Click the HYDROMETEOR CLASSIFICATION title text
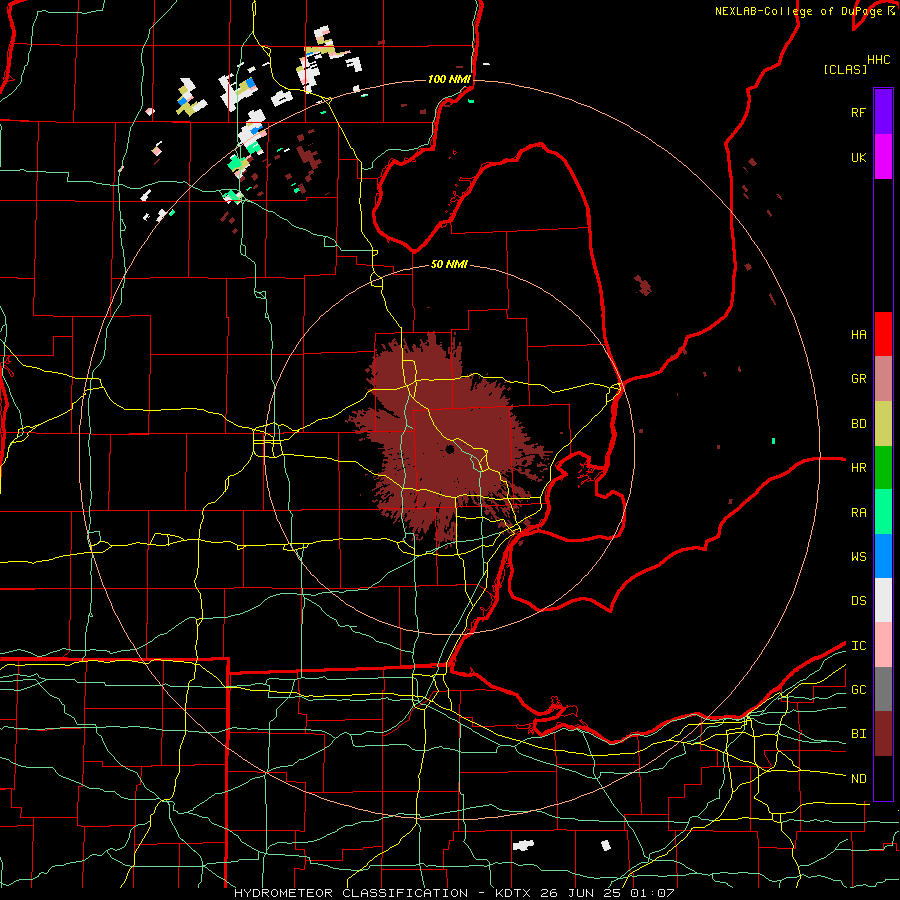The width and height of the screenshot is (900, 900). [x=351, y=893]
